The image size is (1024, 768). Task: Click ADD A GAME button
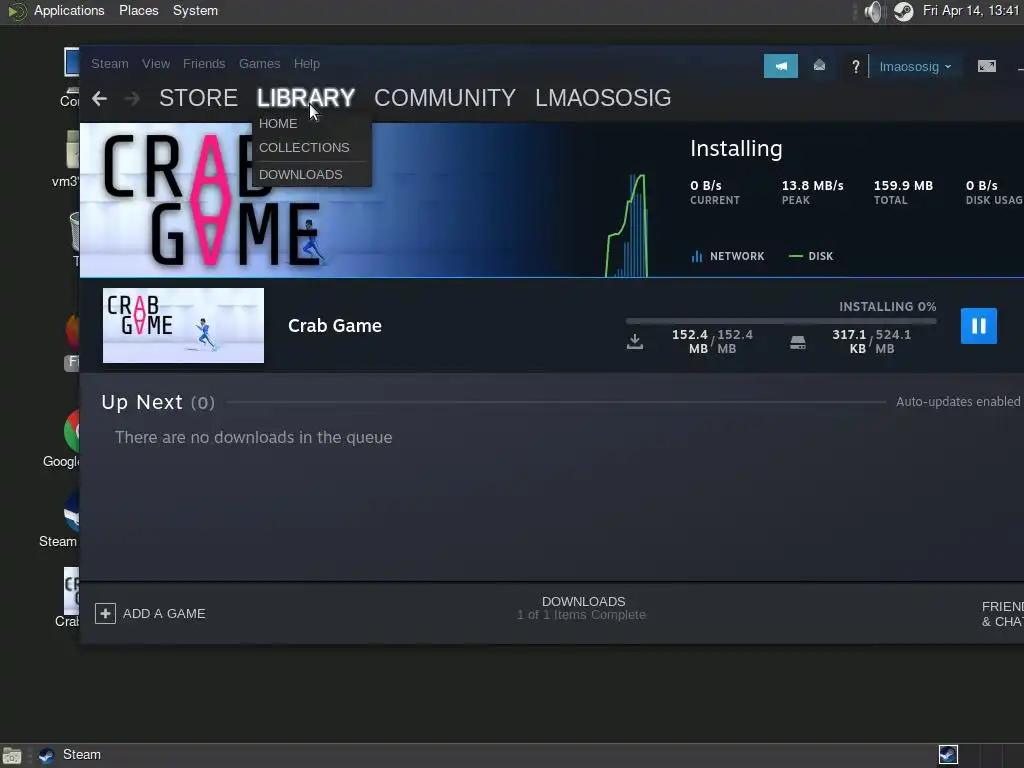click(x=150, y=613)
